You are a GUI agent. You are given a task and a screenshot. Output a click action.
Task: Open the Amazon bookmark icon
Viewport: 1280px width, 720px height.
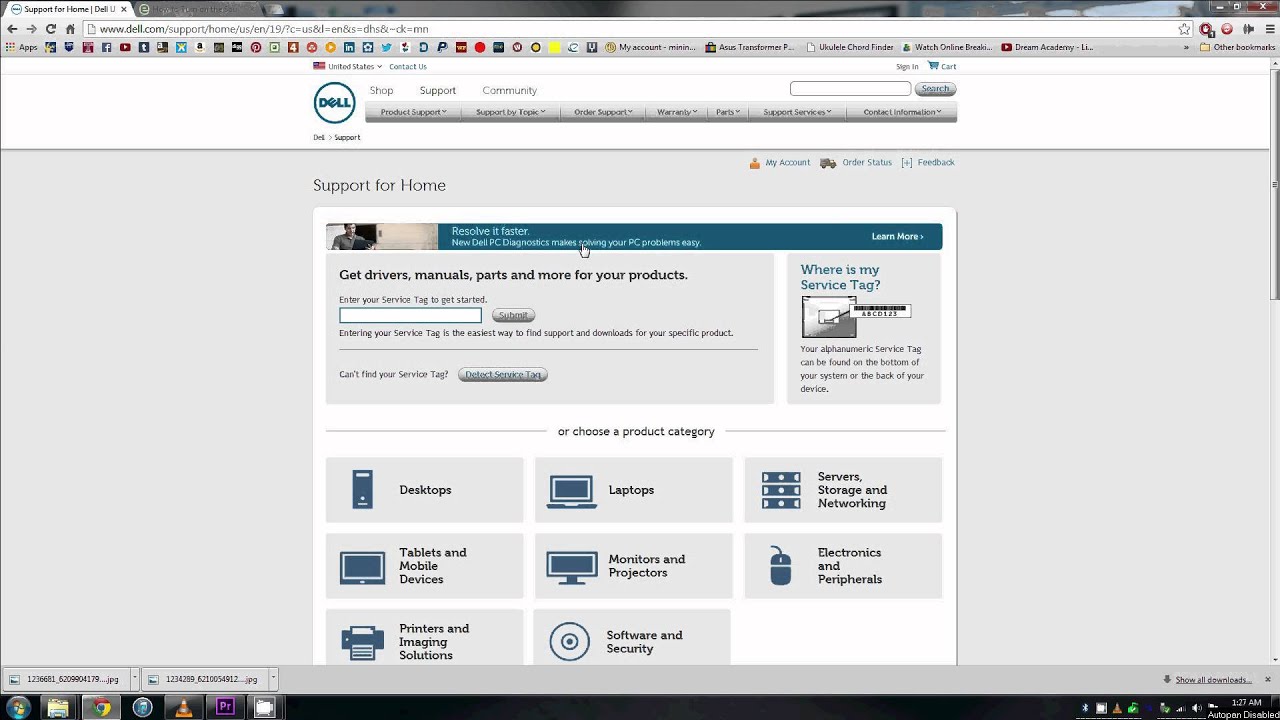point(200,47)
